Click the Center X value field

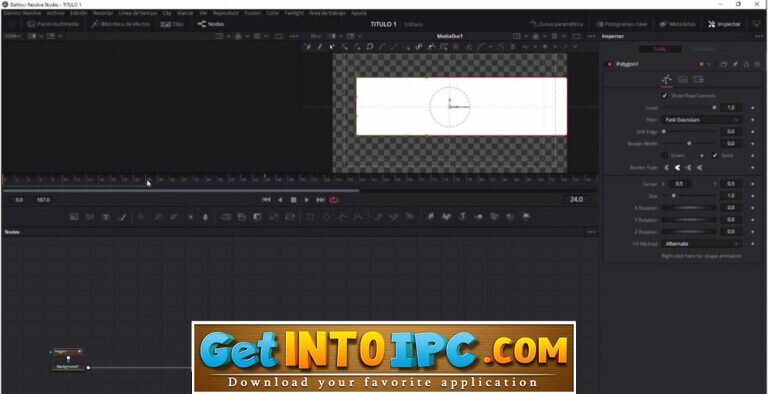(x=679, y=184)
